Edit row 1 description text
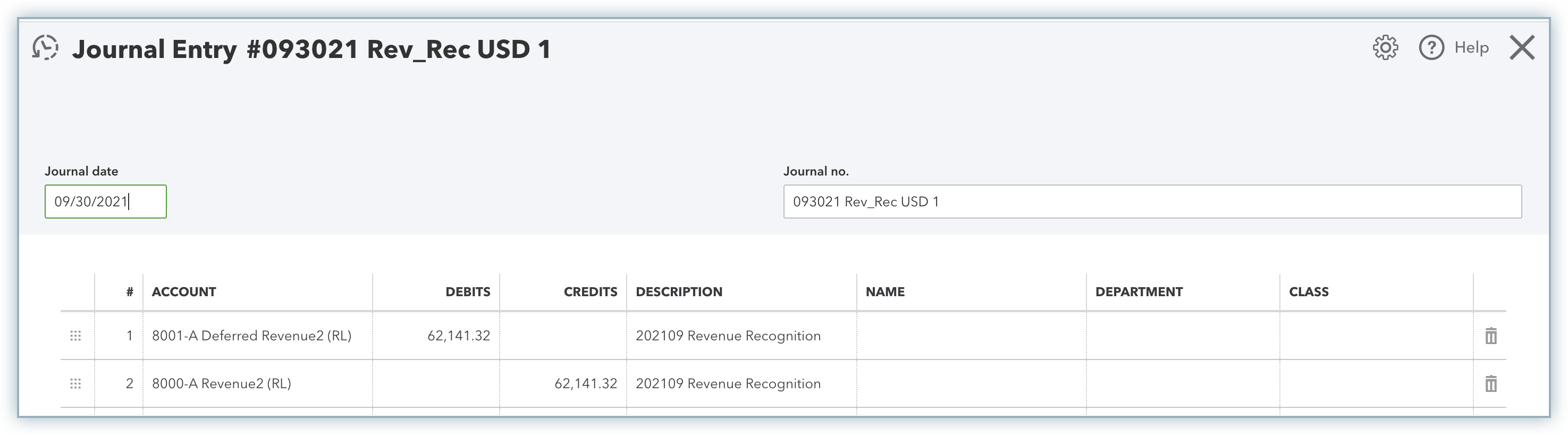 pos(741,336)
